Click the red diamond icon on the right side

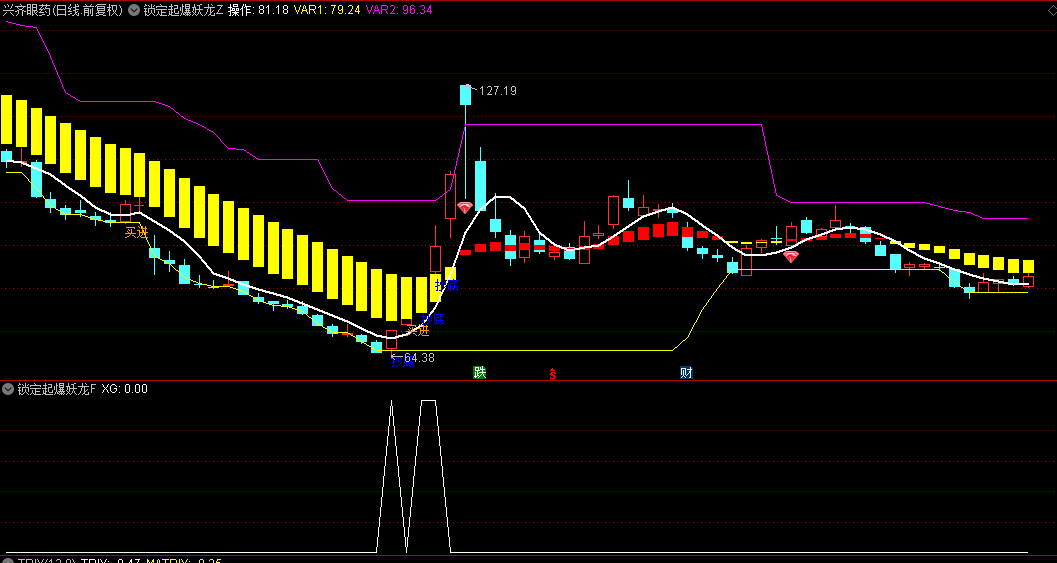pyautogui.click(x=791, y=256)
